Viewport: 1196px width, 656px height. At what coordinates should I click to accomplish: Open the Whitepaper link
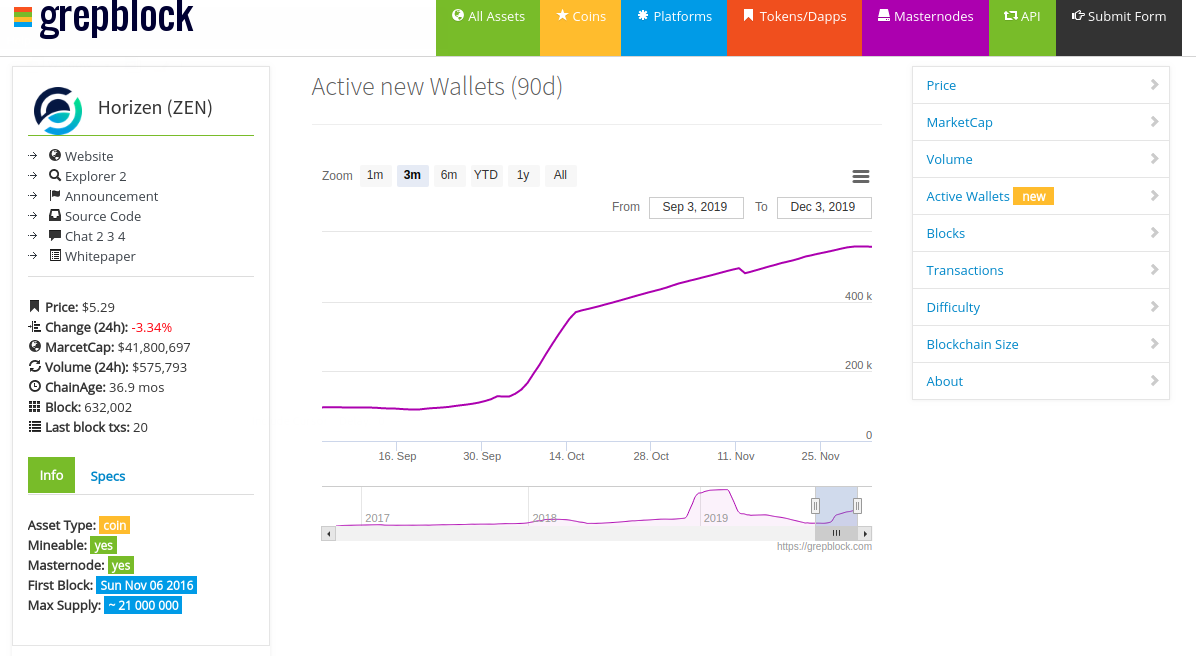100,256
